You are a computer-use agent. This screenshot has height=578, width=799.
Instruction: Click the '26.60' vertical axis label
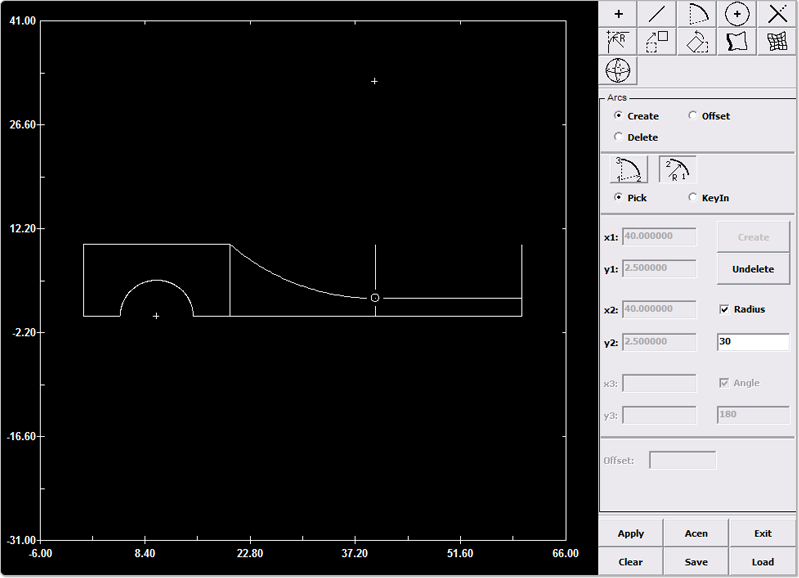(23, 125)
